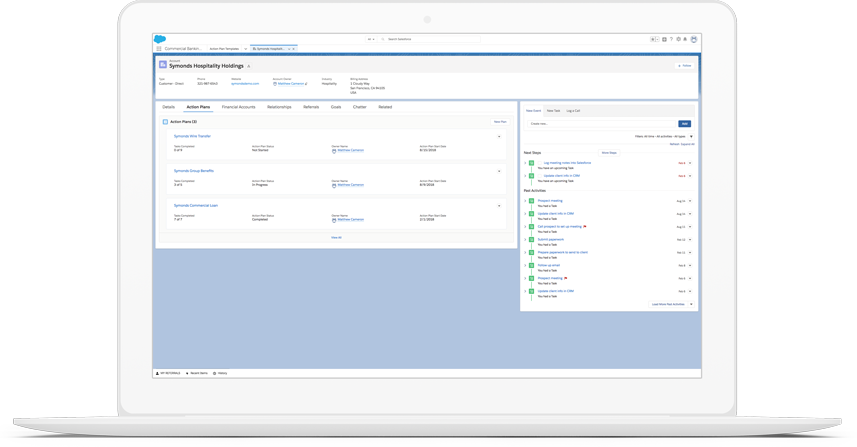This screenshot has height=447, width=857.
Task: Click the owner icon in Symonds Wire Transfer row
Action: (334, 151)
